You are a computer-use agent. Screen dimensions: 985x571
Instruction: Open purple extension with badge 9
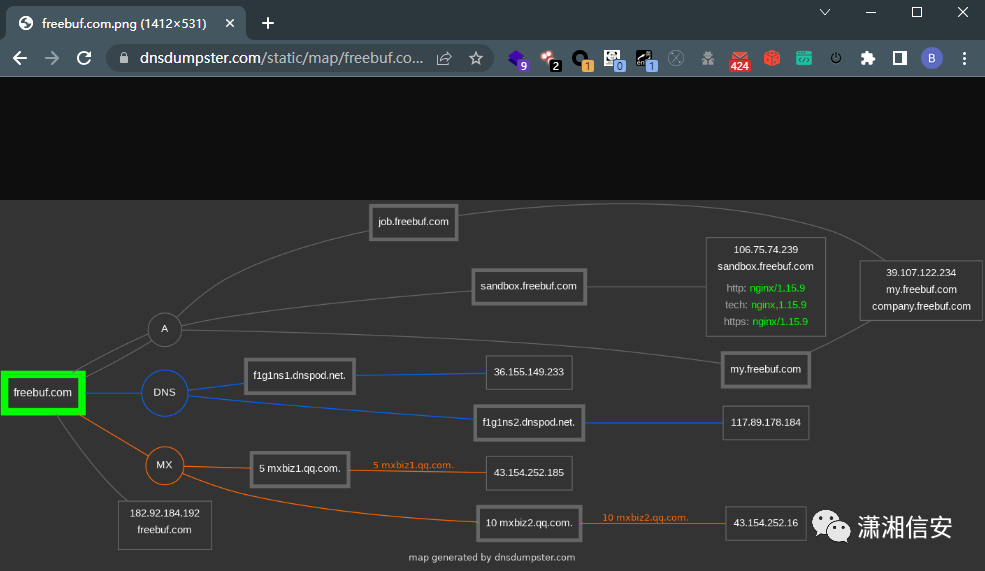(x=518, y=60)
